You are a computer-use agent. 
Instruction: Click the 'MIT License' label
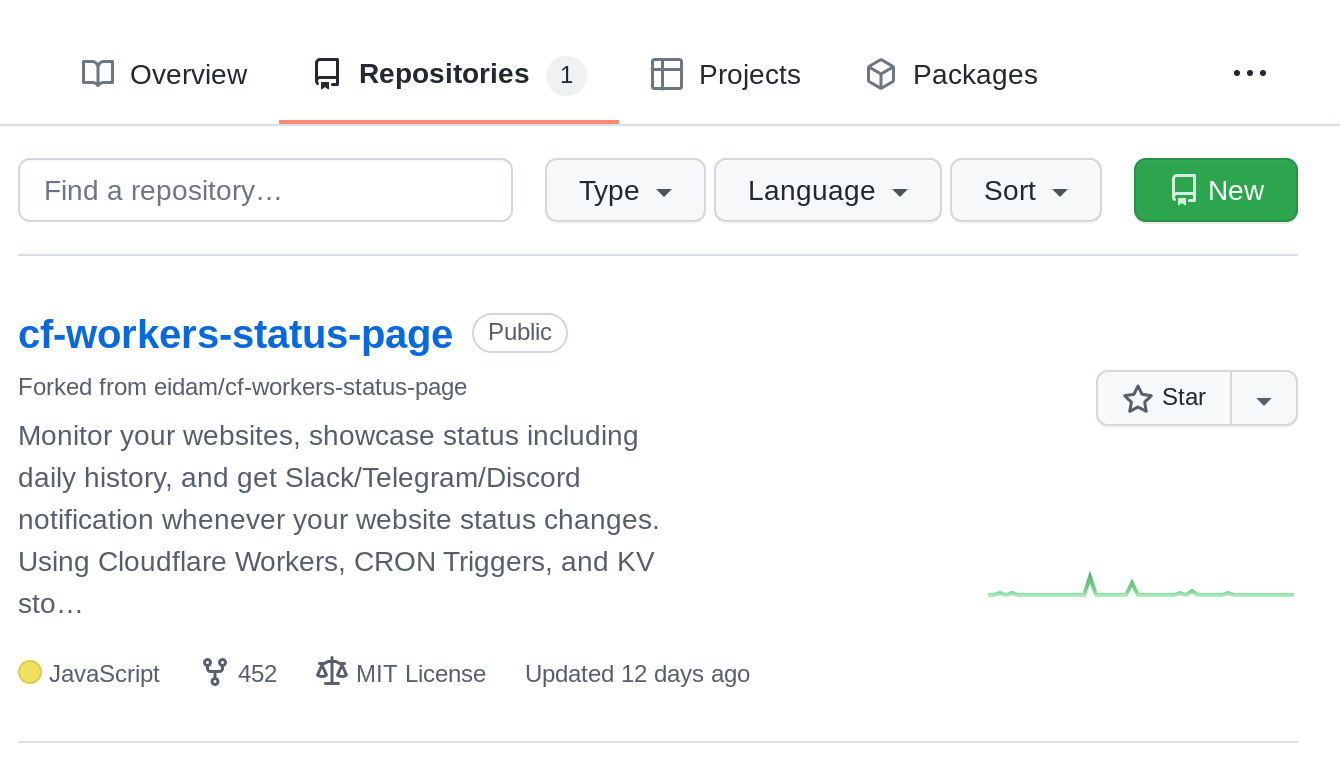click(x=421, y=674)
